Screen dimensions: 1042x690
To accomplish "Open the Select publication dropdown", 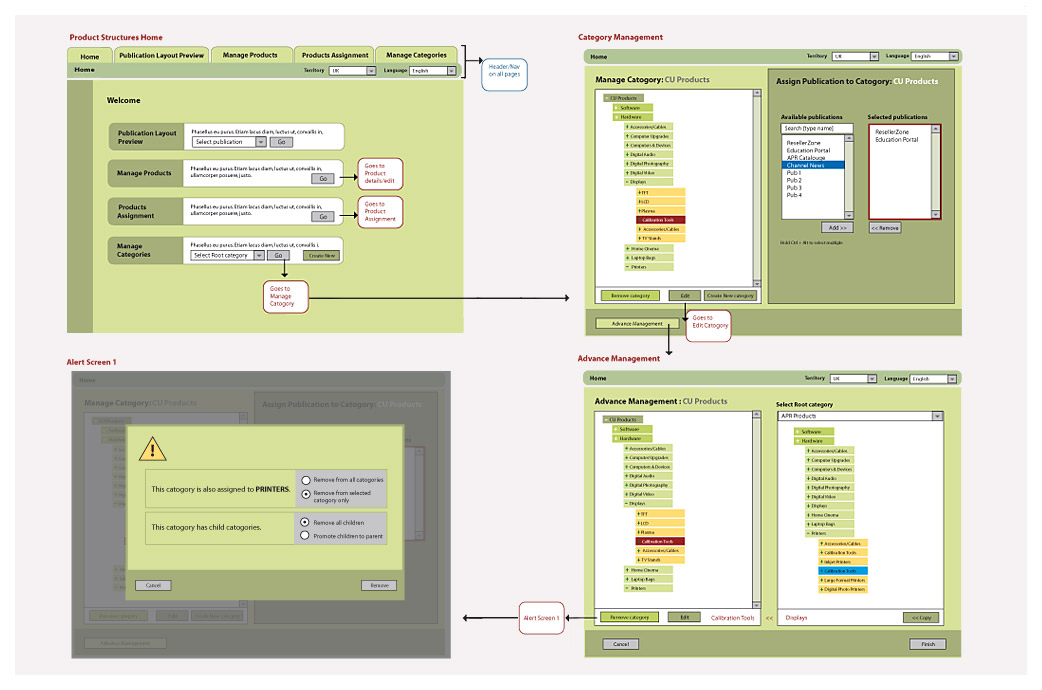I will coord(229,142).
